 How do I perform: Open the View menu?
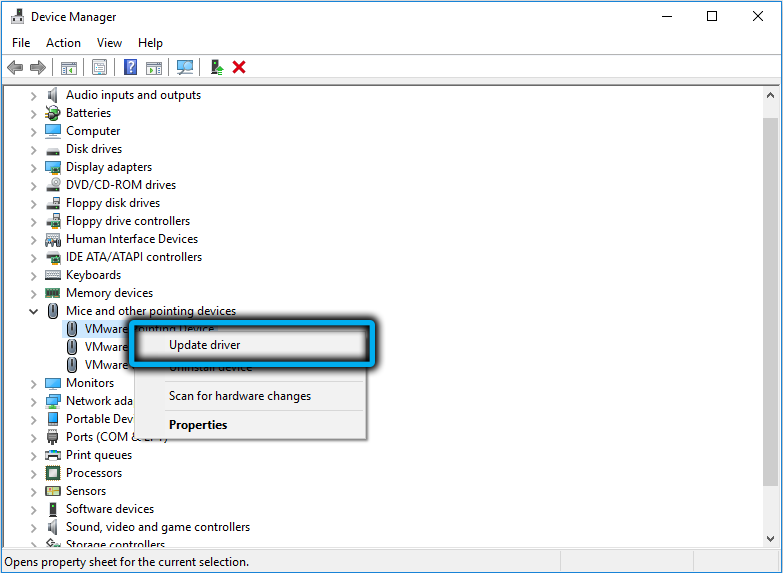pyautogui.click(x=110, y=43)
